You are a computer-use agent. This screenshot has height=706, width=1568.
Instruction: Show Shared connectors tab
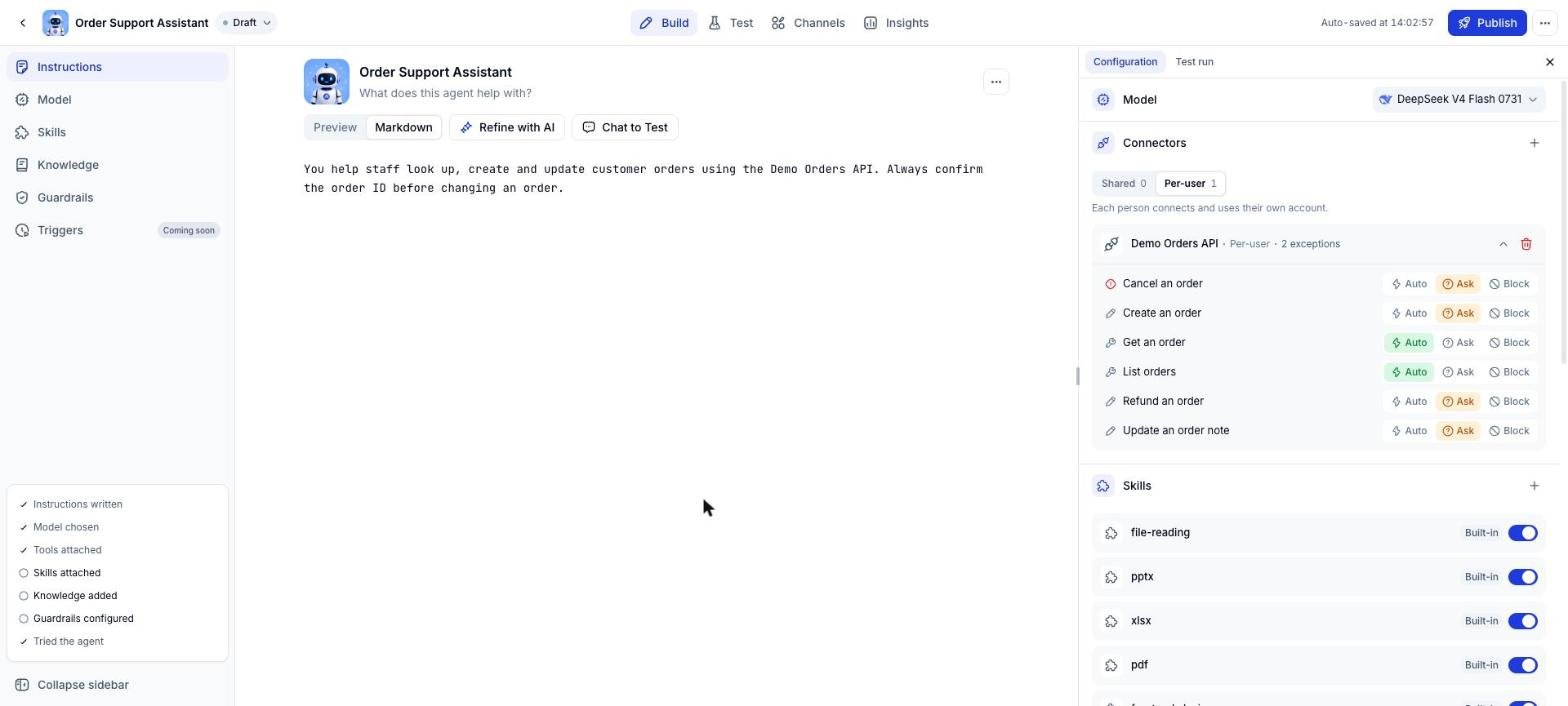(1124, 184)
